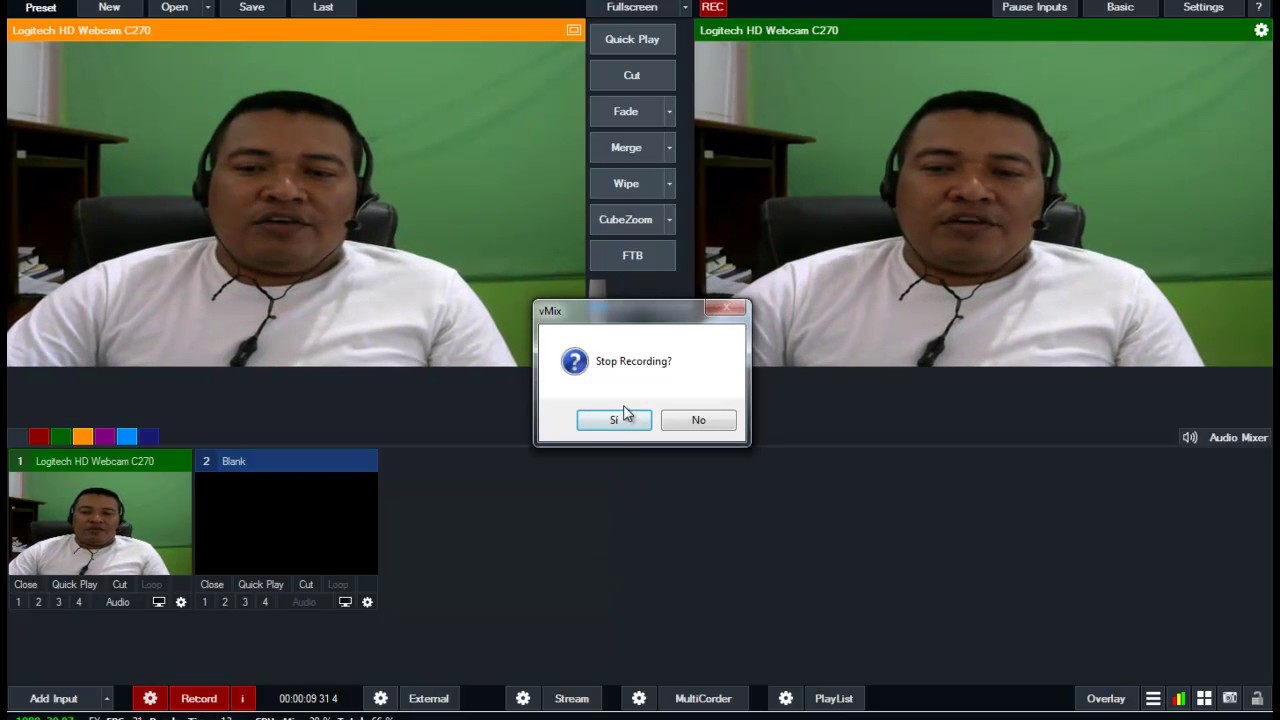
Task: Toggle overlay 3 on Logitech input
Action: [58, 602]
